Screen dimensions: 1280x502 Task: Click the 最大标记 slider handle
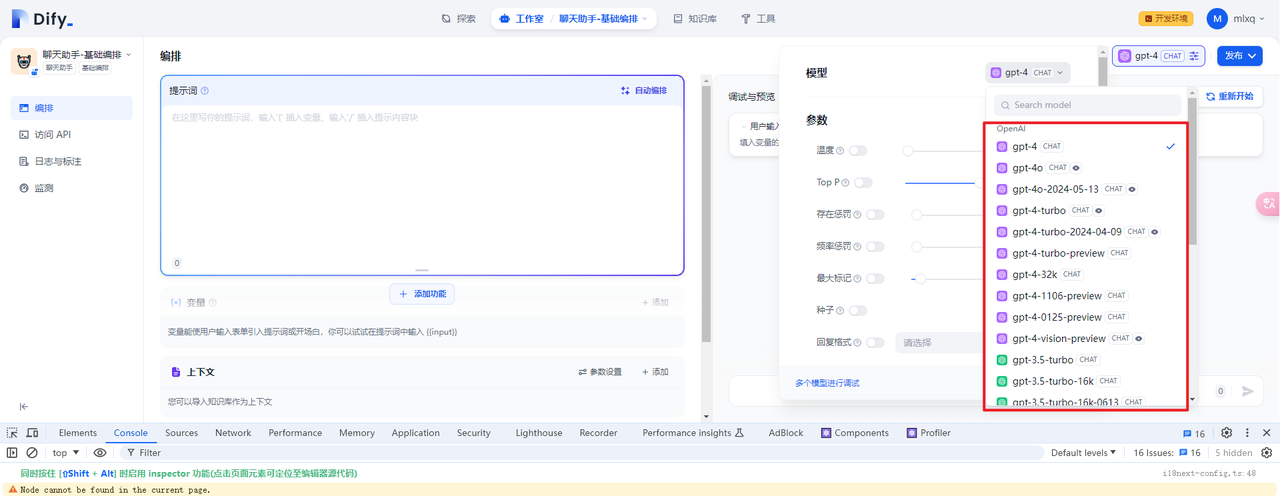921,279
